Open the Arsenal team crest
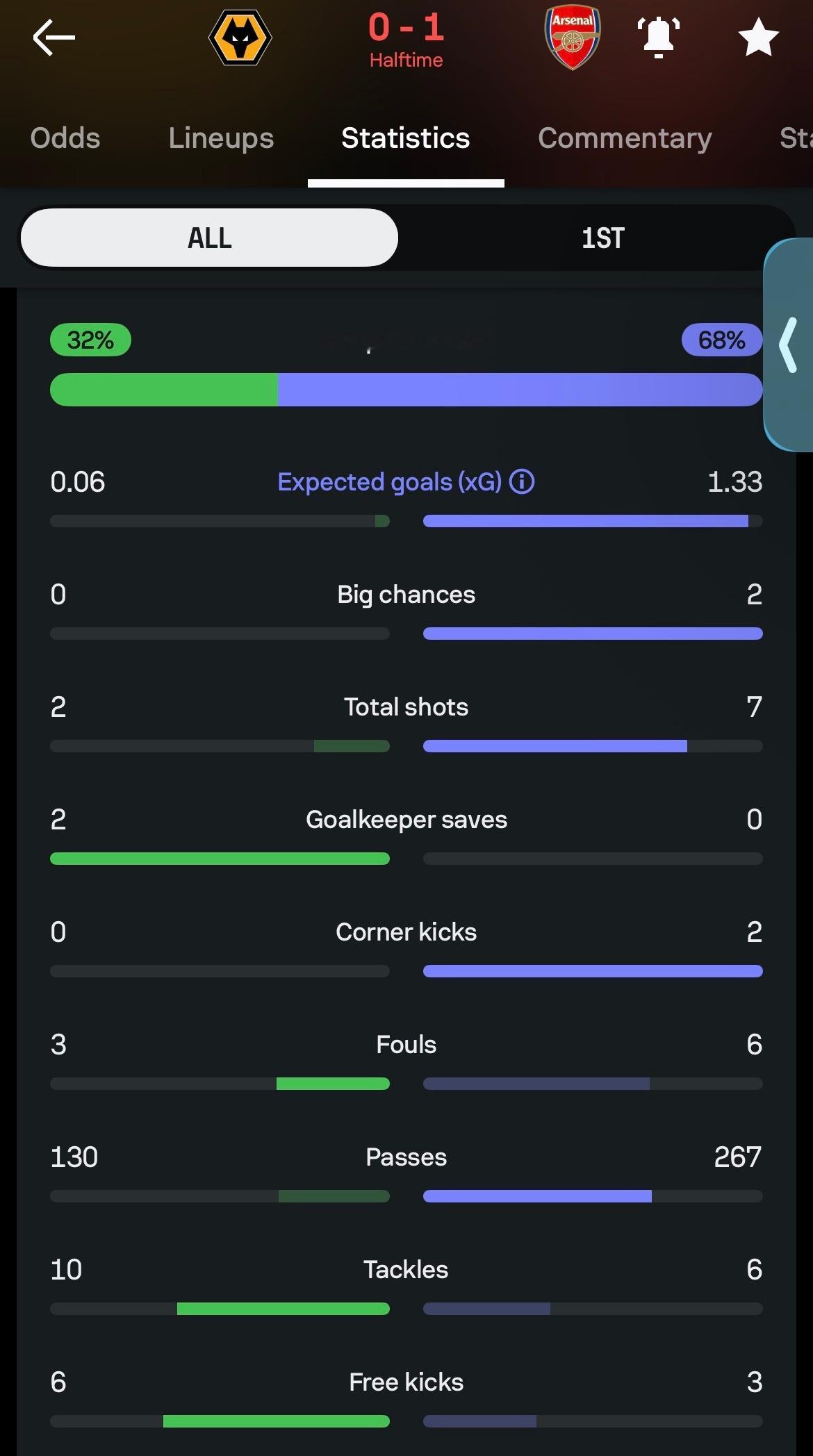Image resolution: width=813 pixels, height=1456 pixels. 572,38
